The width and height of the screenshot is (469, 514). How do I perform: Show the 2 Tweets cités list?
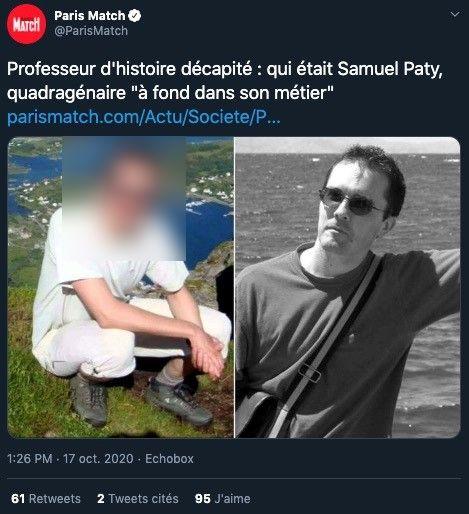click(x=138, y=499)
